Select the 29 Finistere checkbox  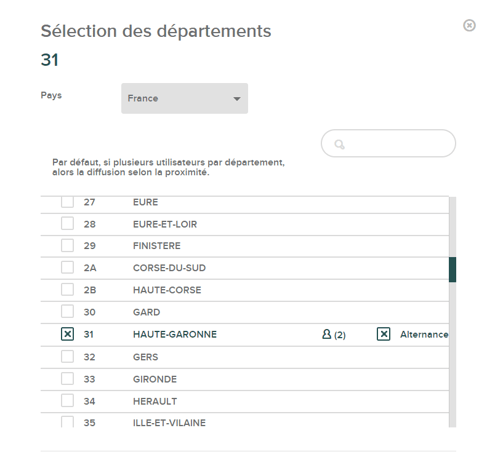tap(67, 246)
